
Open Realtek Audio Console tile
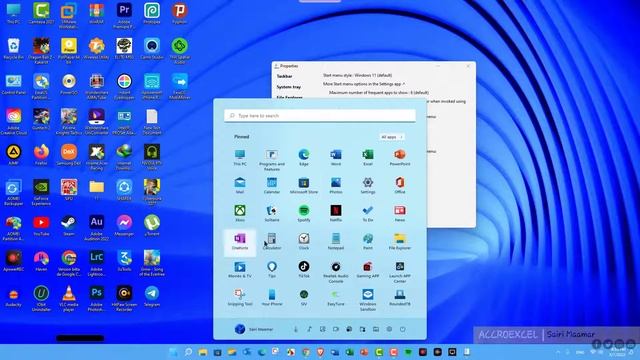[336, 272]
